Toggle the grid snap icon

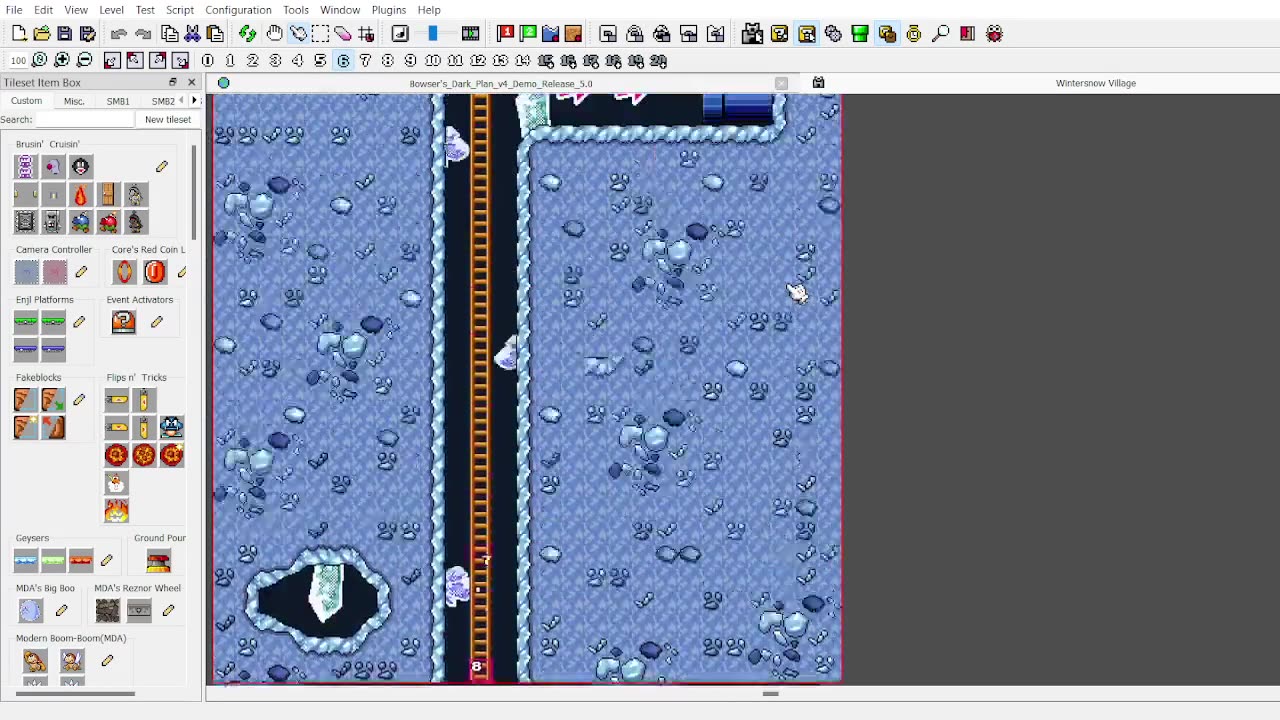(366, 34)
